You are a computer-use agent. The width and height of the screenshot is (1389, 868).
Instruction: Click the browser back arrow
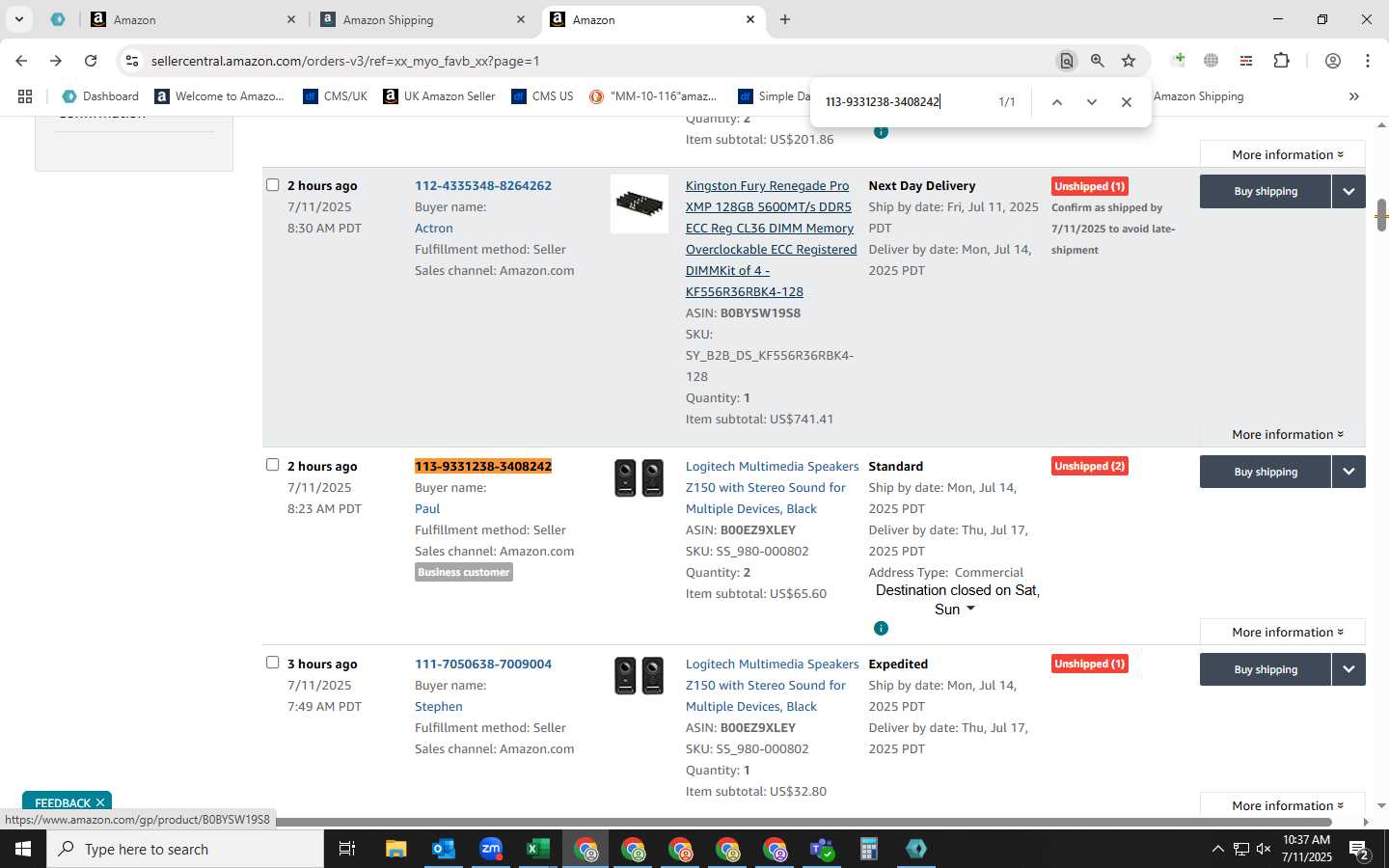[21, 61]
